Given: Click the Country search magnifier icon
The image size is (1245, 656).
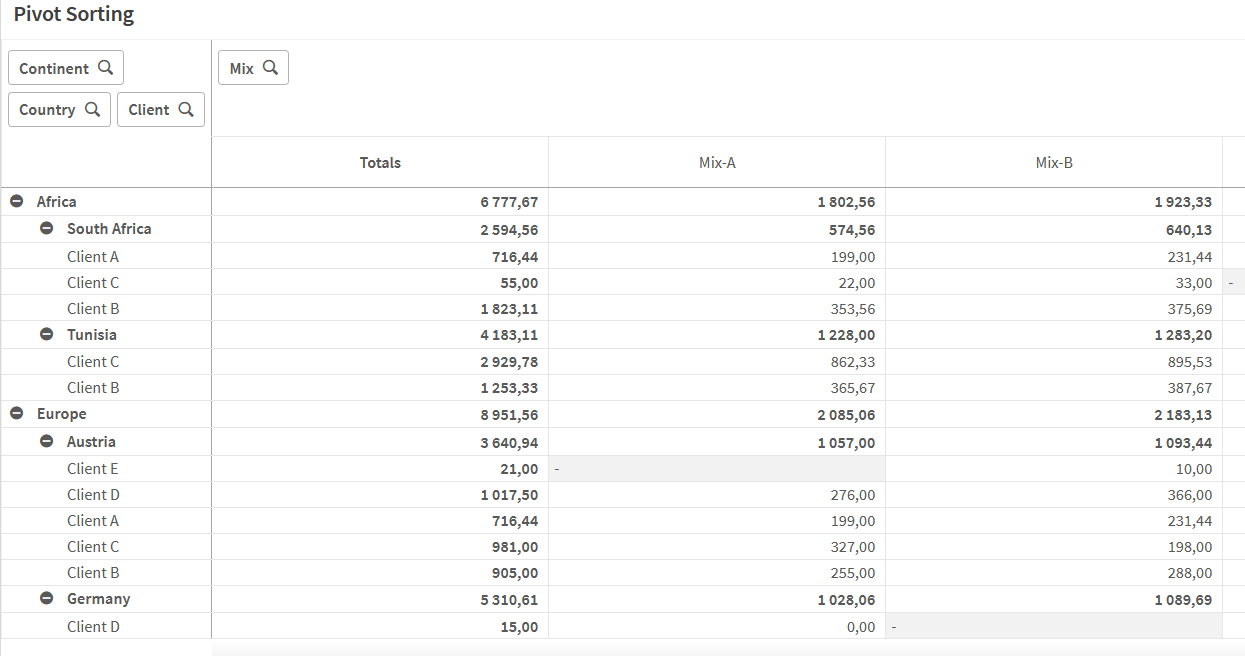Looking at the screenshot, I should [x=92, y=109].
